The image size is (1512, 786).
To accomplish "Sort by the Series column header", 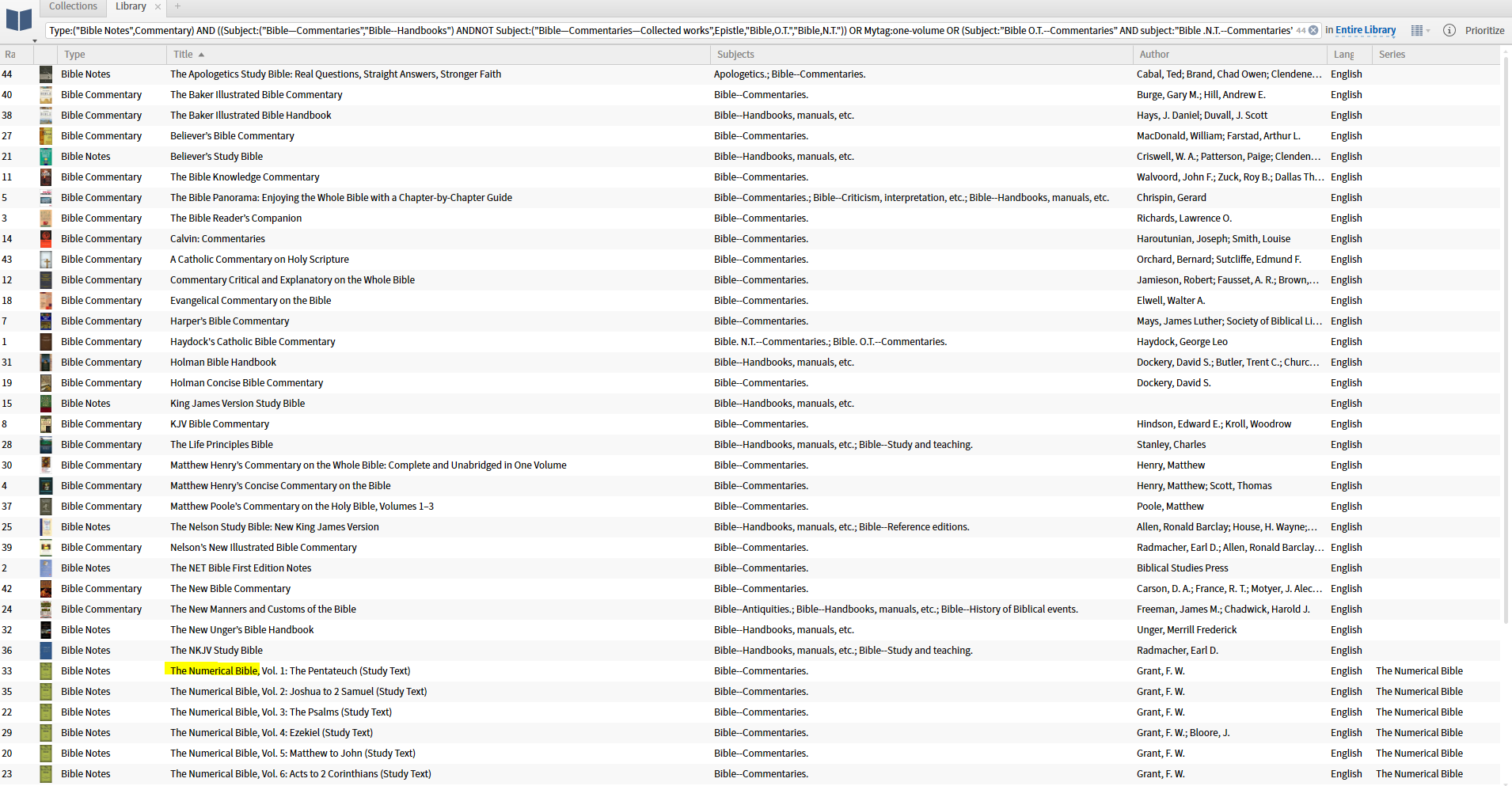I will click(1434, 55).
